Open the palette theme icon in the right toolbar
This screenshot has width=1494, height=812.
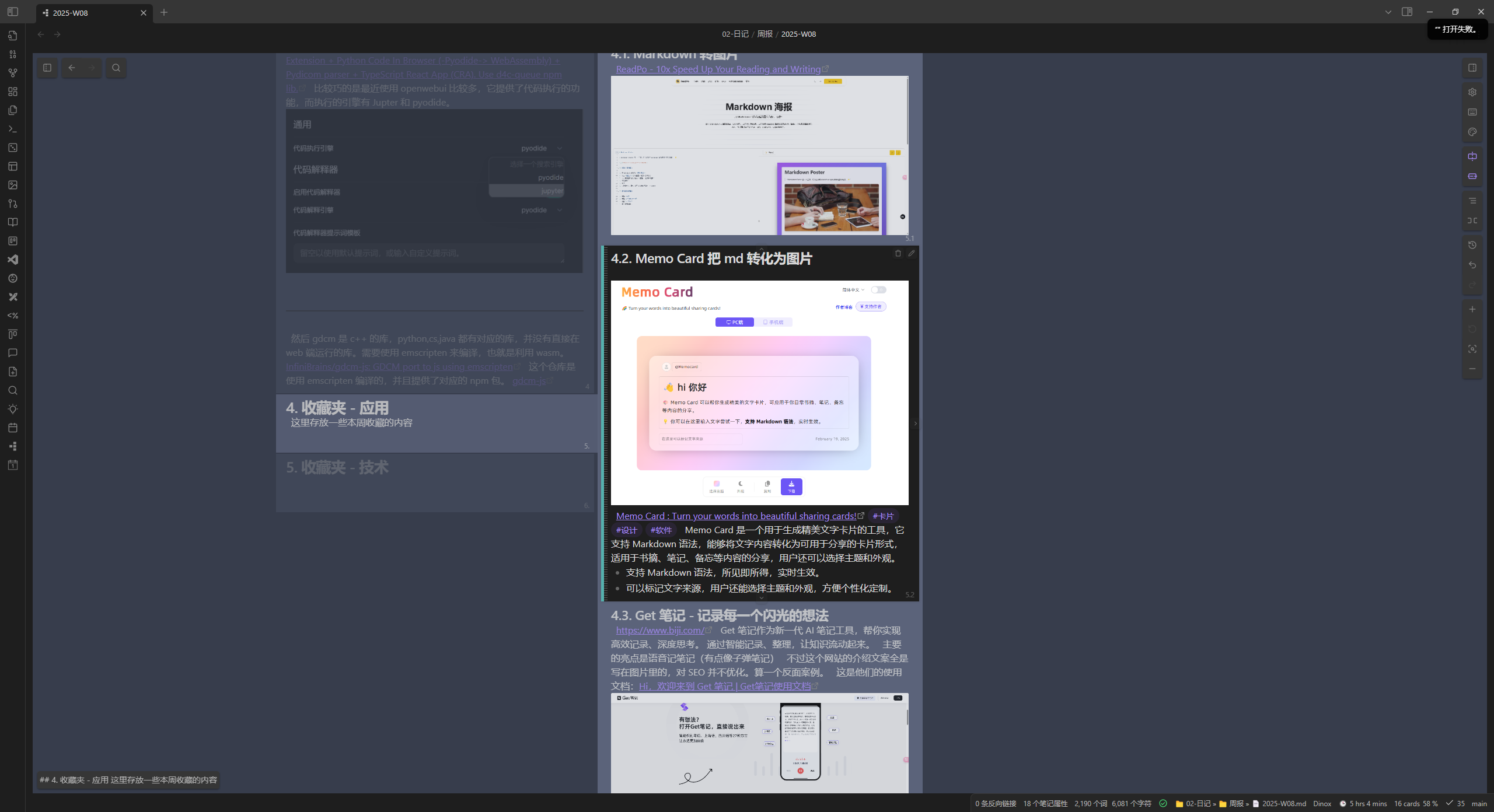(1472, 132)
